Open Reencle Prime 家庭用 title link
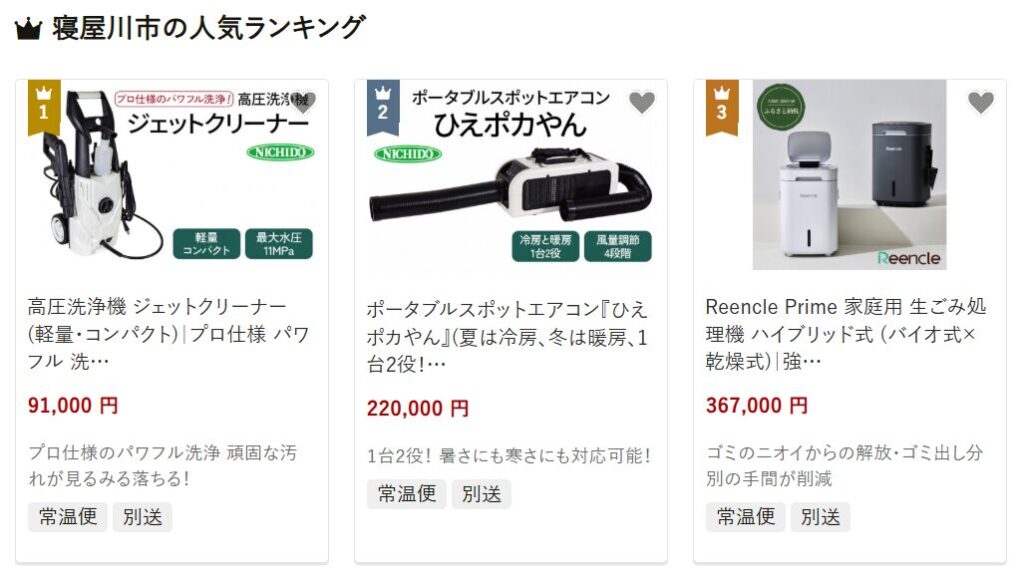The width and height of the screenshot is (1024, 578). click(846, 334)
